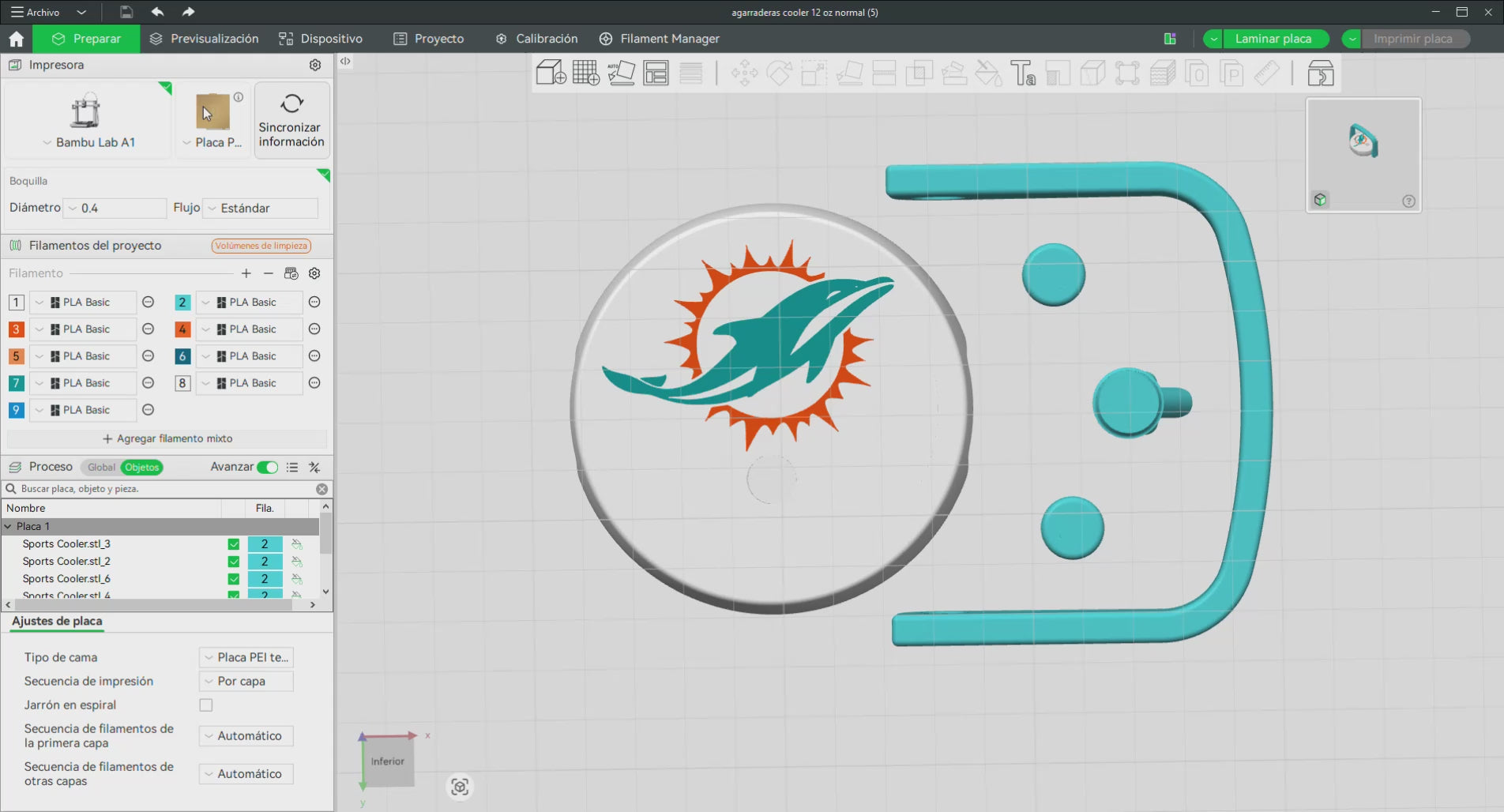Click the Save file icon
The image size is (1504, 812).
coord(126,12)
